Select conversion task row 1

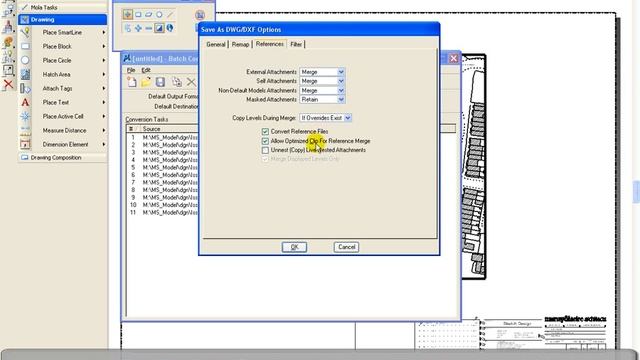point(162,138)
